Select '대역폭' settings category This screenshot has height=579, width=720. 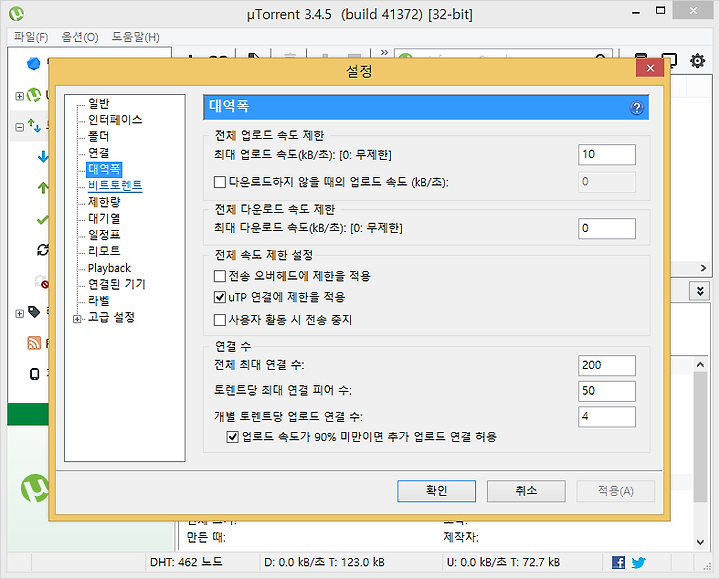click(104, 169)
